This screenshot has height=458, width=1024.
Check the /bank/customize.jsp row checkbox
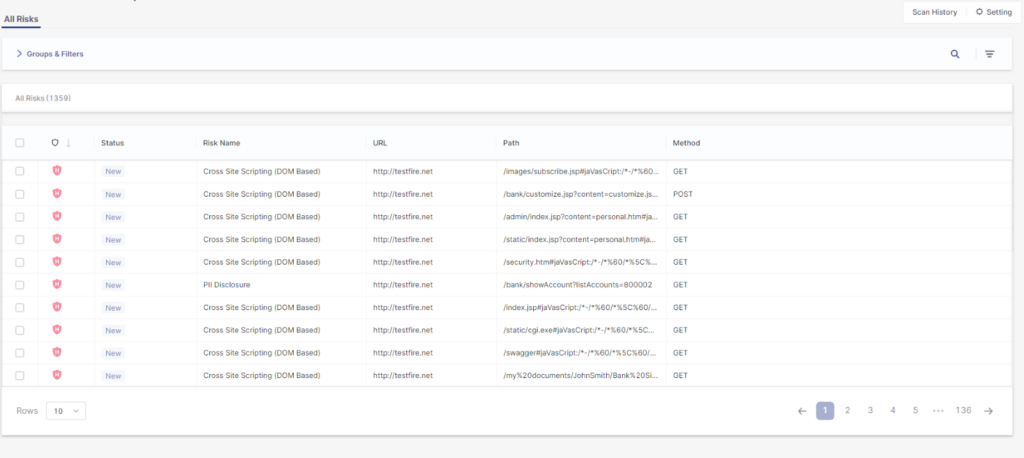pos(20,194)
